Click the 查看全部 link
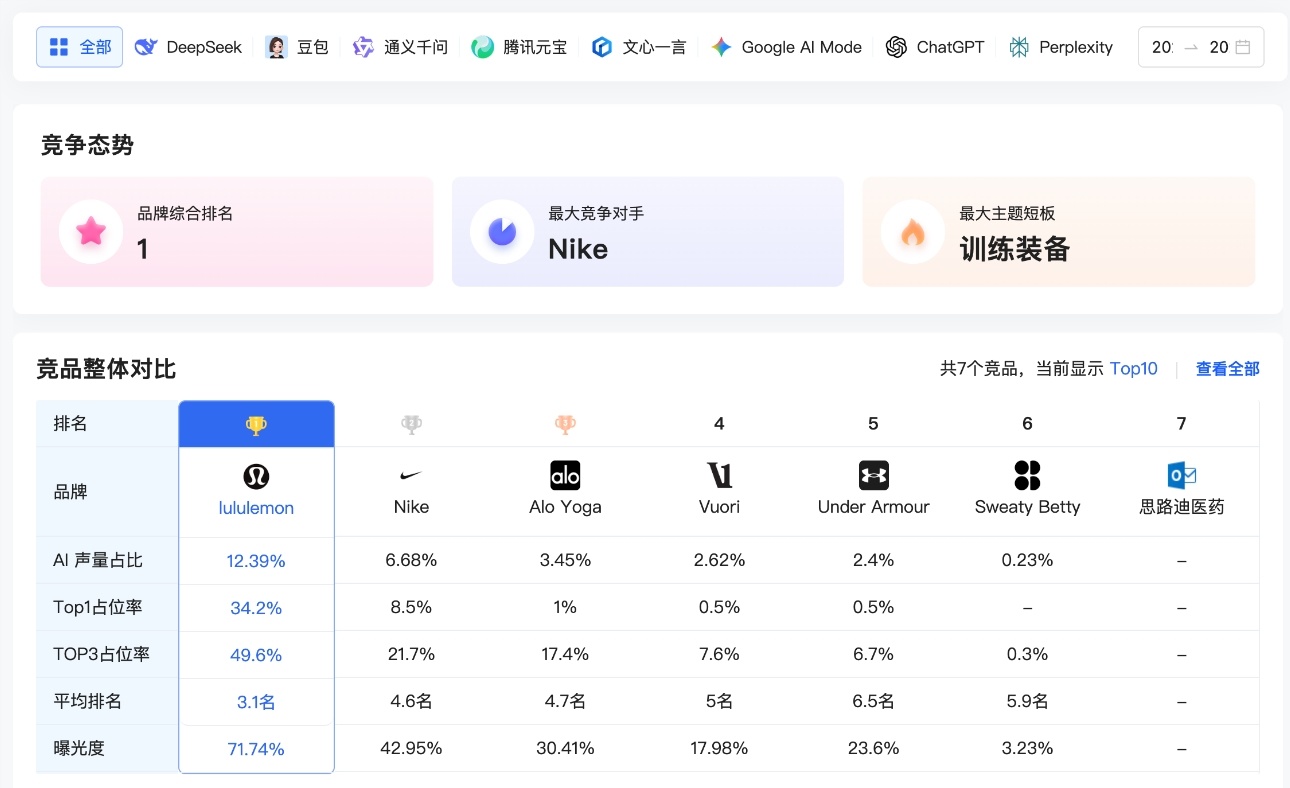 click(1228, 369)
